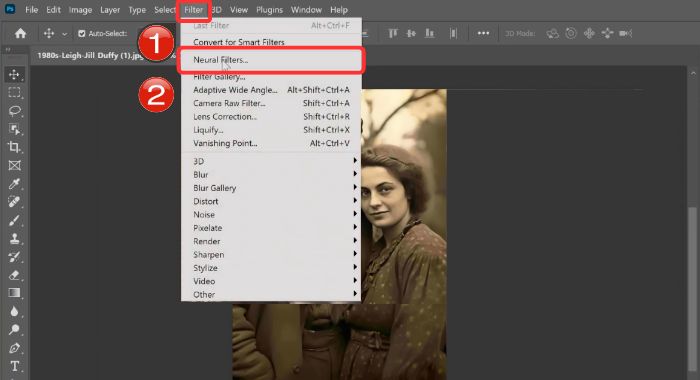Expand the 3D filter submenu

(x=271, y=161)
